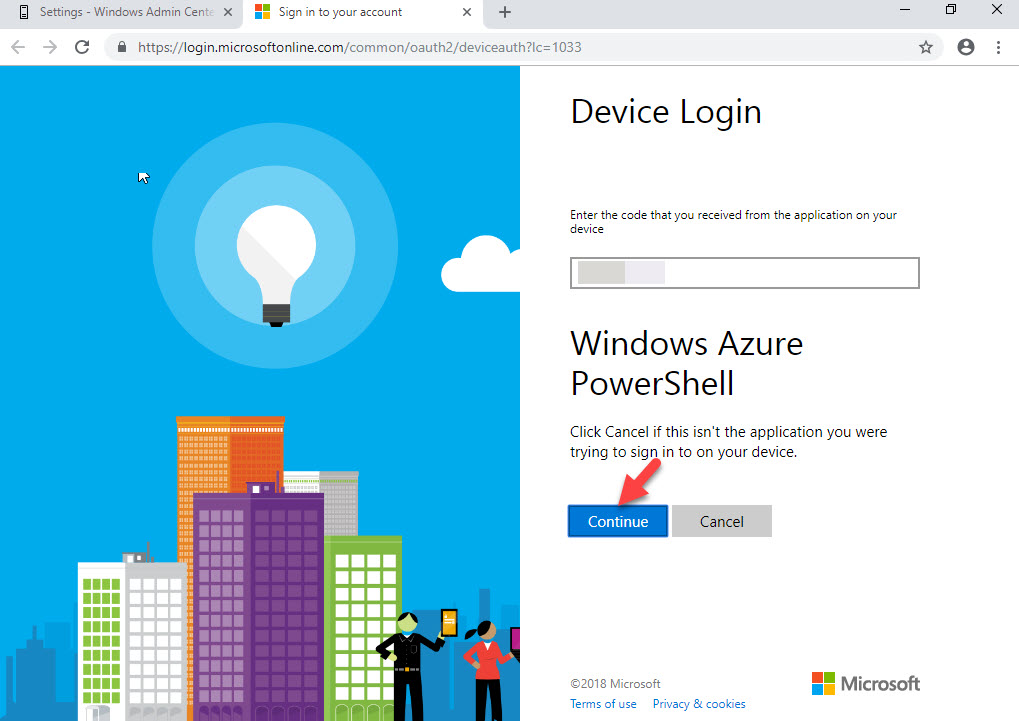Click the ©2018 Microsoft copyright text
Image resolution: width=1019 pixels, height=721 pixels.
coord(615,684)
